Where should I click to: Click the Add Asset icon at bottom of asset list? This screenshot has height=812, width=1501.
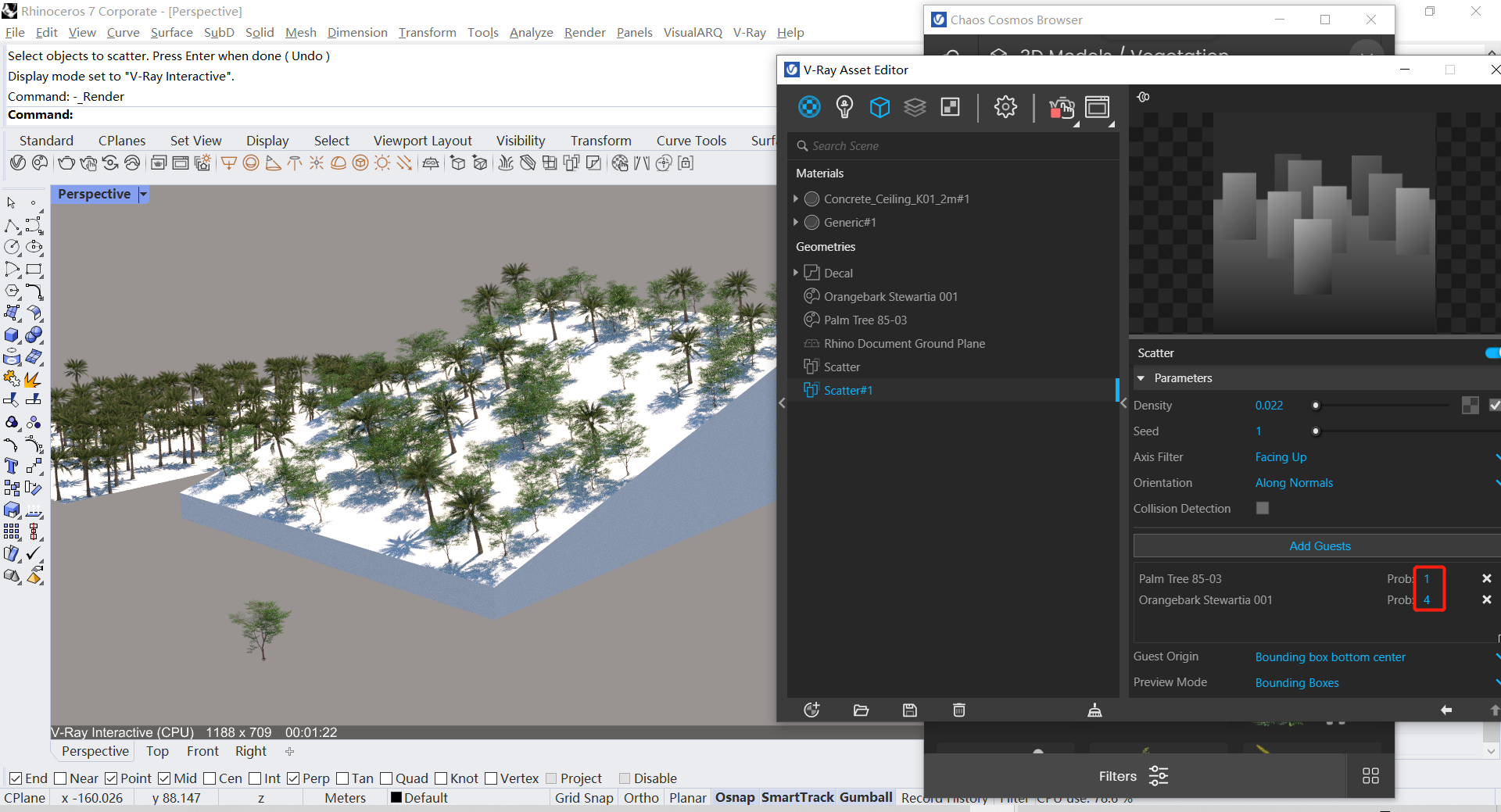[811, 710]
